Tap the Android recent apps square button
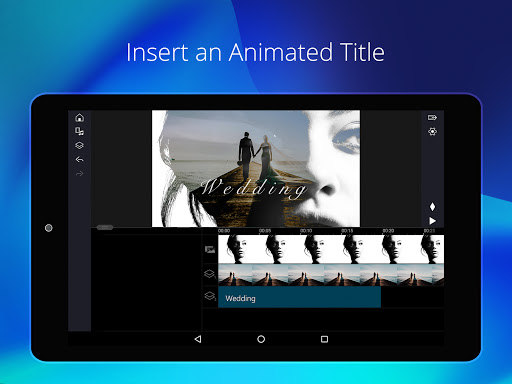This screenshot has height=384, width=512. click(324, 339)
